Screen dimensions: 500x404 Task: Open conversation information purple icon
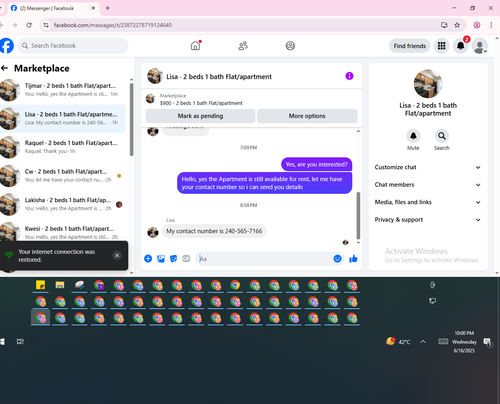[349, 76]
